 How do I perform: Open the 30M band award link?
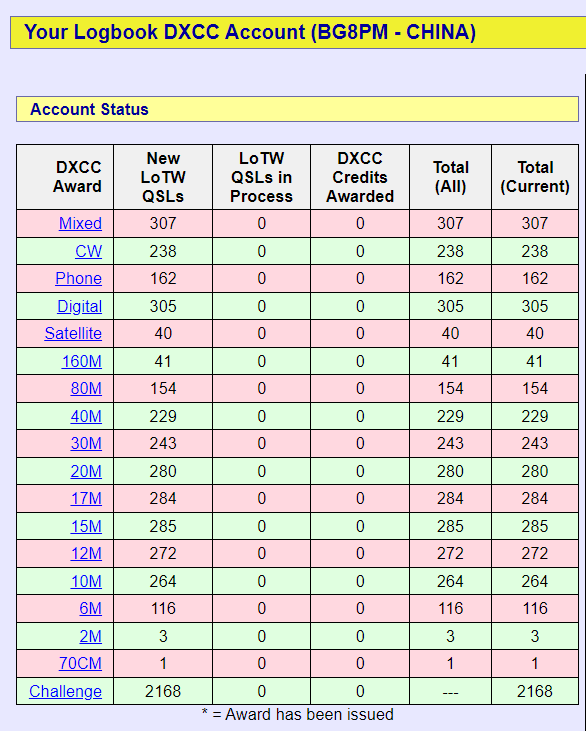pos(86,443)
